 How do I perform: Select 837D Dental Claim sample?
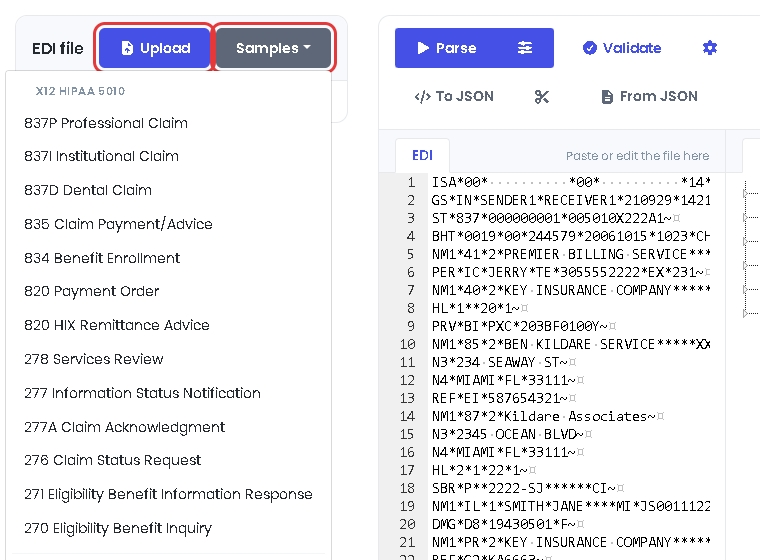pyautogui.click(x=88, y=190)
